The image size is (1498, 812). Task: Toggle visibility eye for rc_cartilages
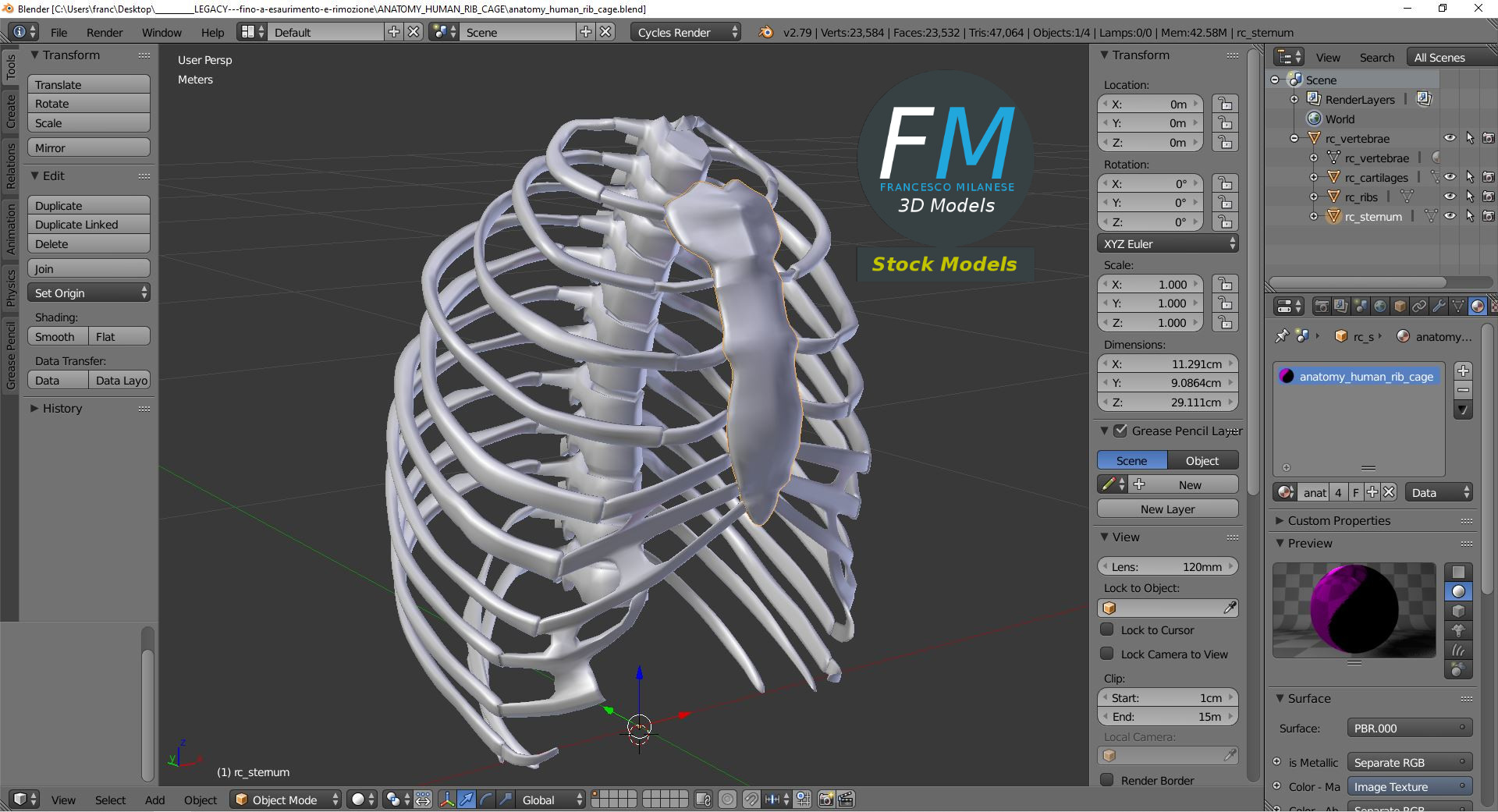click(x=1450, y=177)
